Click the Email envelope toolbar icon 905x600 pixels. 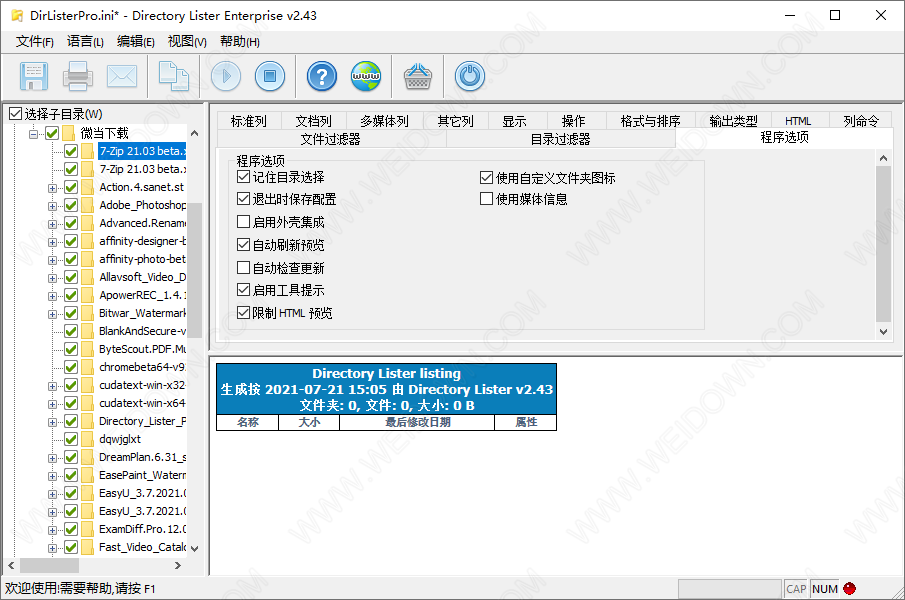122,76
